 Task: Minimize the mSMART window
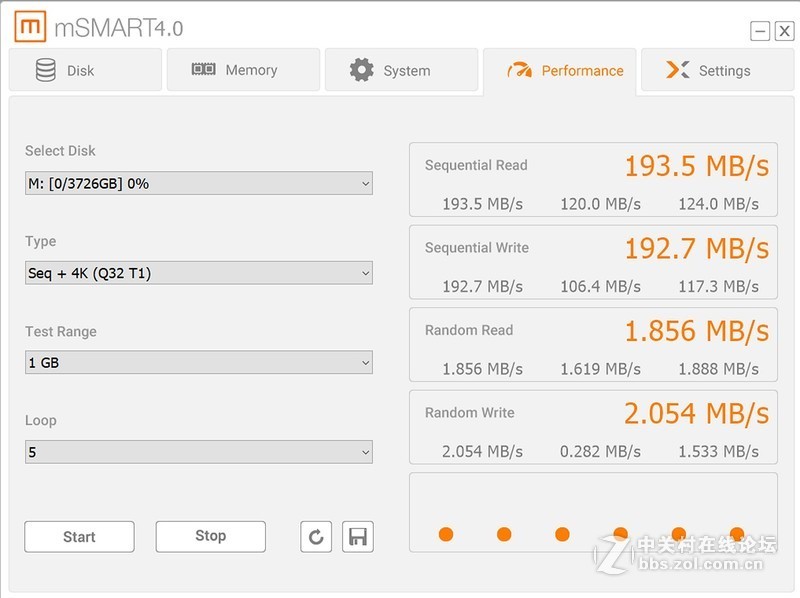pyautogui.click(x=760, y=31)
